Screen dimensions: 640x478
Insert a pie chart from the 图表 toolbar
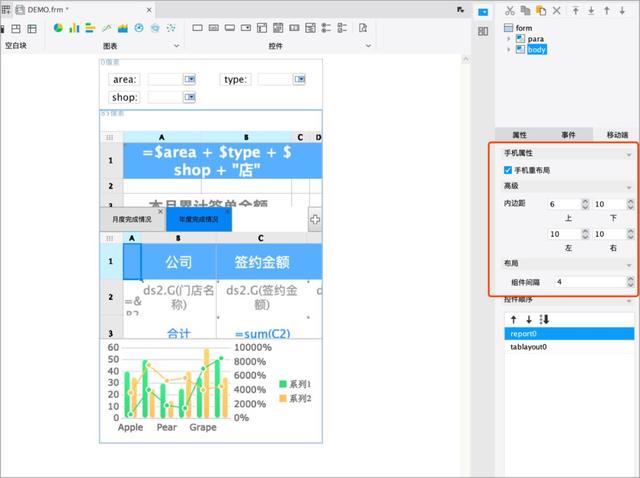58,28
